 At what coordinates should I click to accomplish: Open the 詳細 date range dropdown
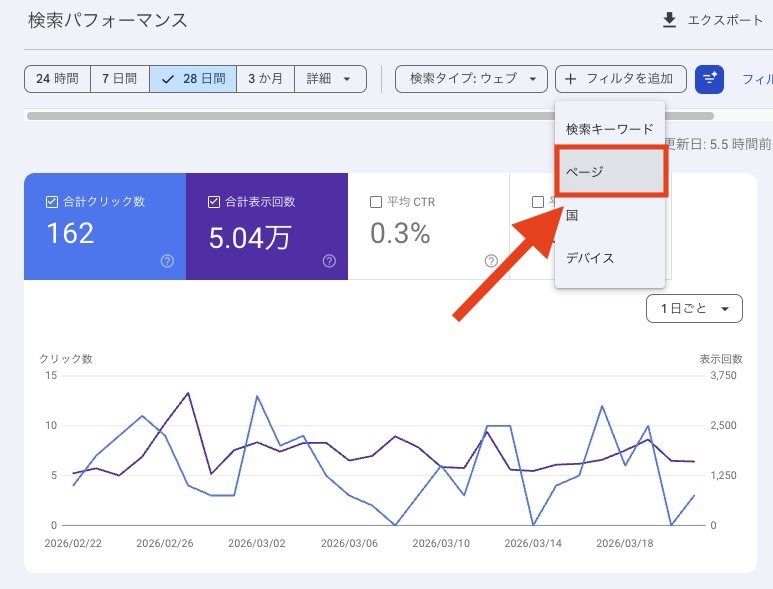coord(330,79)
